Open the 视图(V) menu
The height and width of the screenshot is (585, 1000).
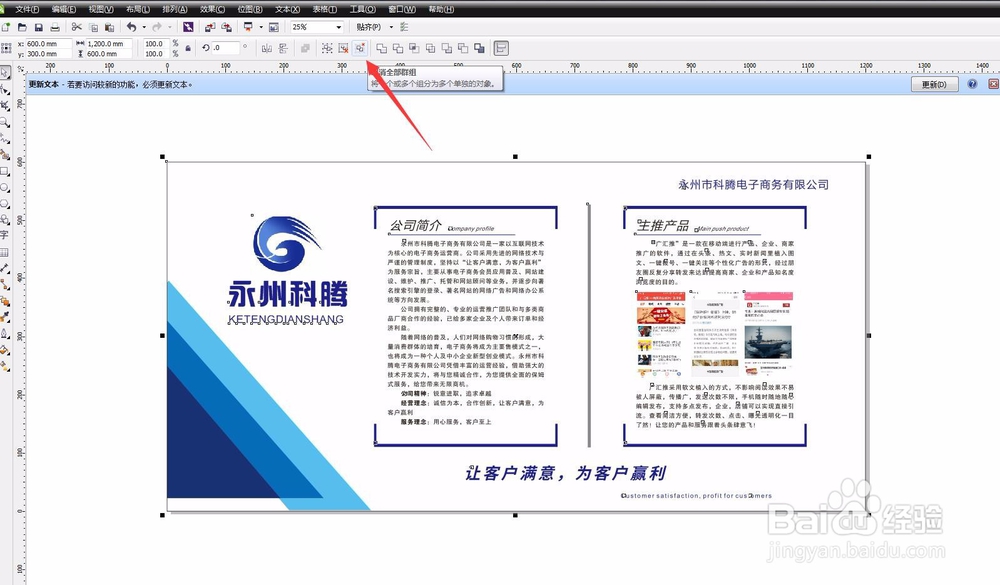click(x=101, y=9)
